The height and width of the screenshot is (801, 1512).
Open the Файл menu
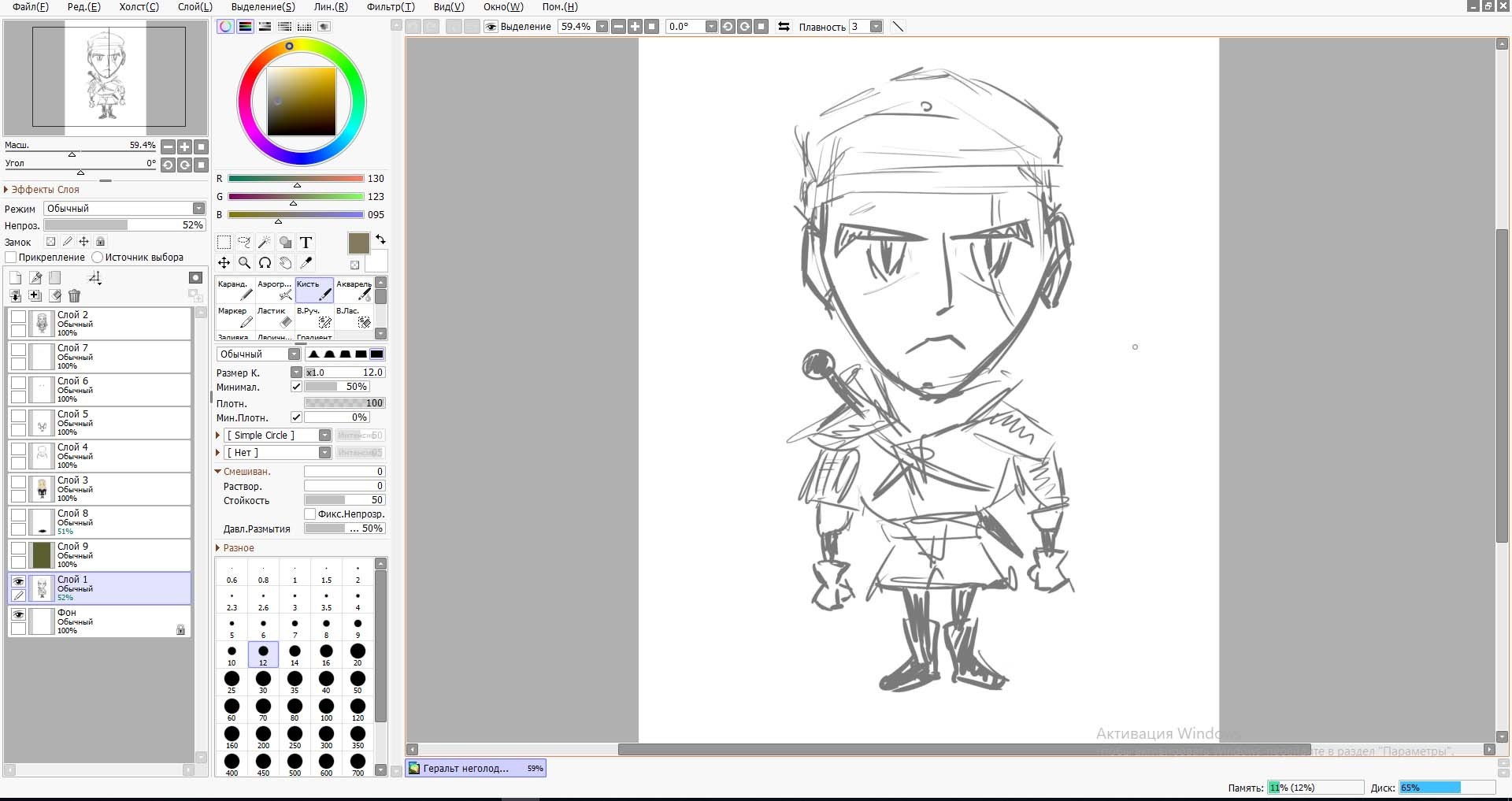30,7
